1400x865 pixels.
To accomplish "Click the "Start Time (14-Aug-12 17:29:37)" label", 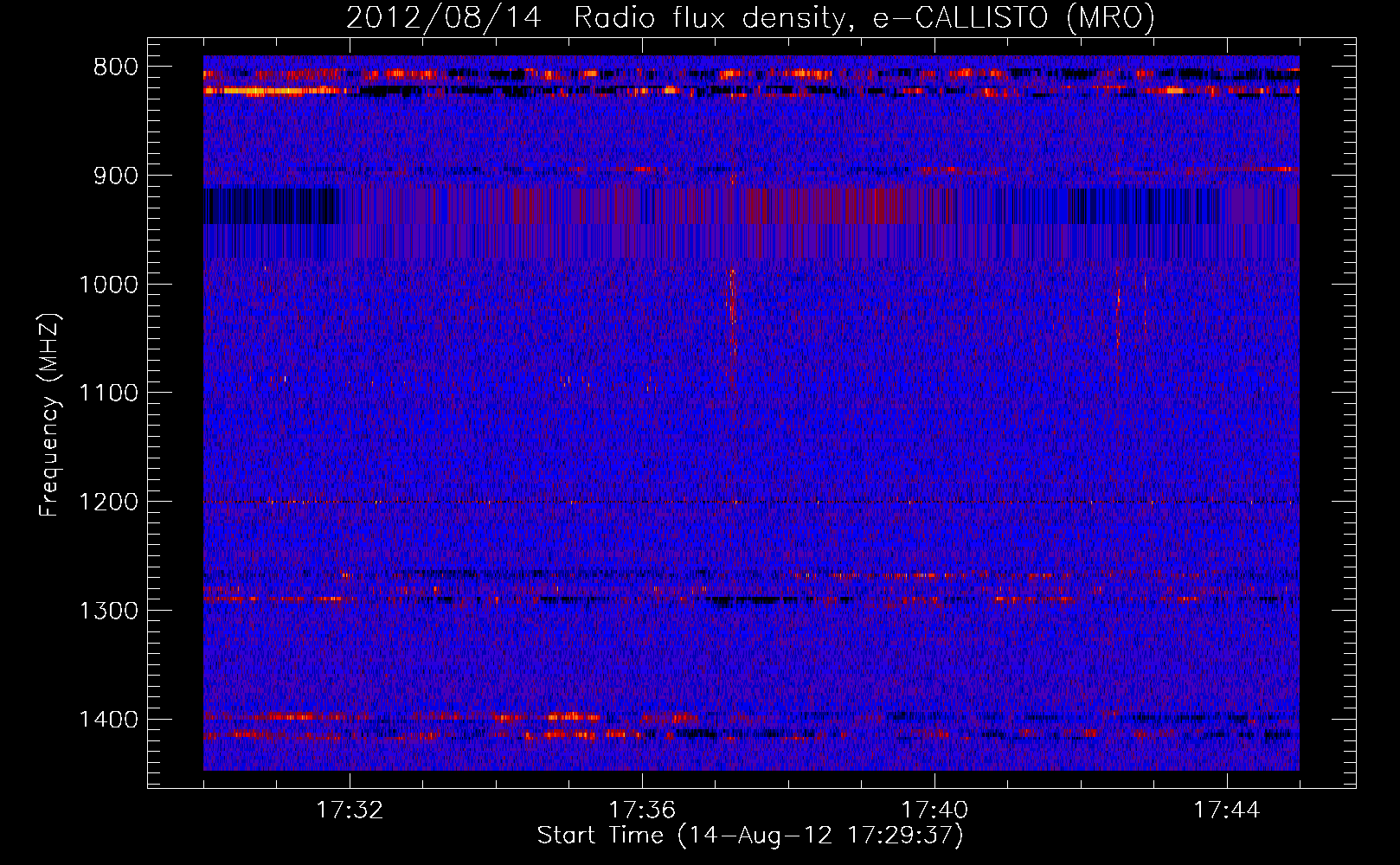I will tap(750, 836).
